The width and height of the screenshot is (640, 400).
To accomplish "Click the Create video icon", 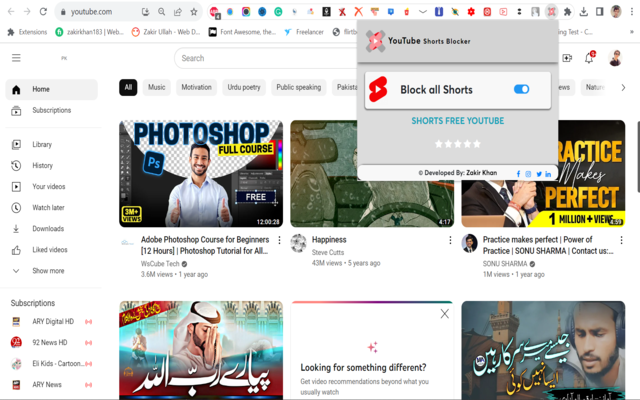I will pyautogui.click(x=567, y=58).
